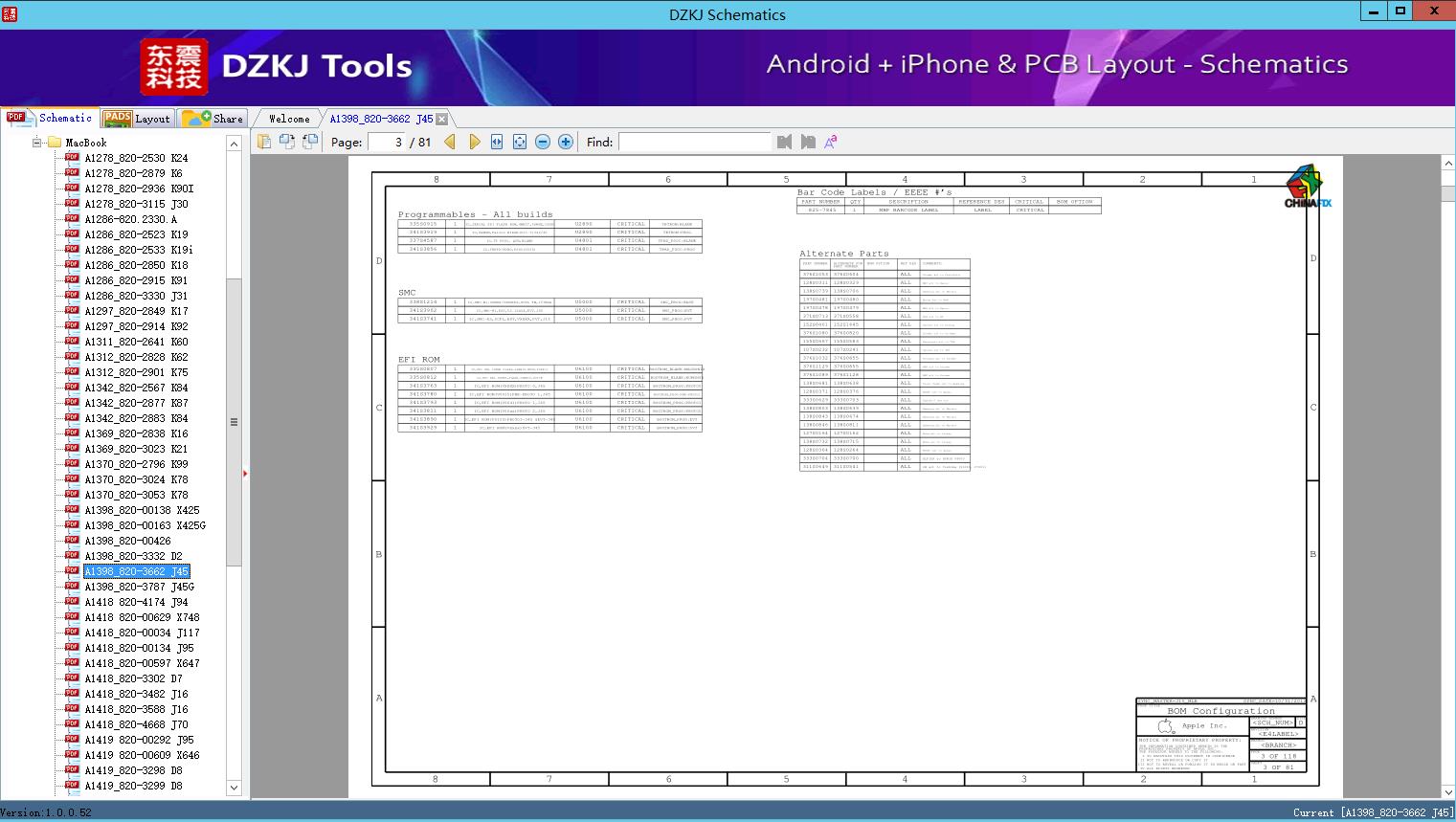1456x822 pixels.
Task: Click the copy pages icon in toolbar
Action: 264,142
